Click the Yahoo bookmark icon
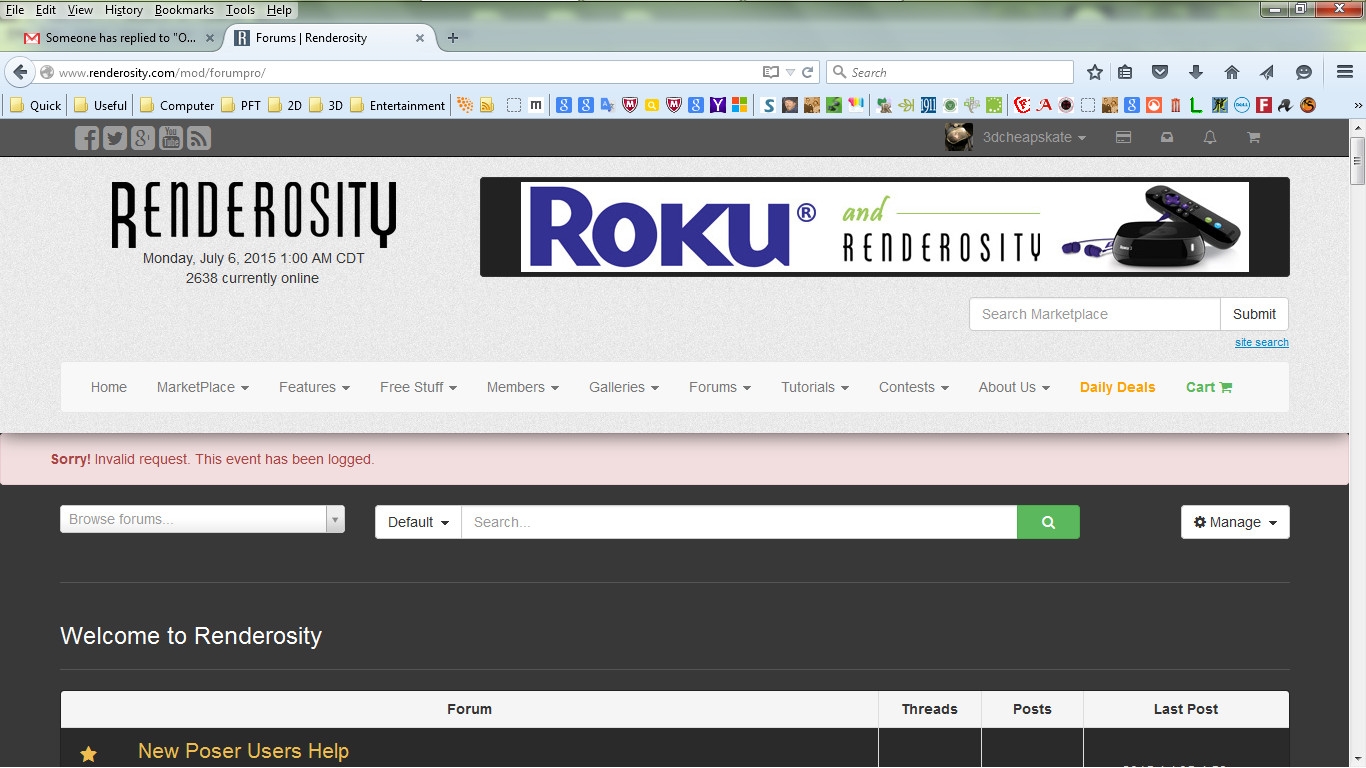 click(x=718, y=105)
